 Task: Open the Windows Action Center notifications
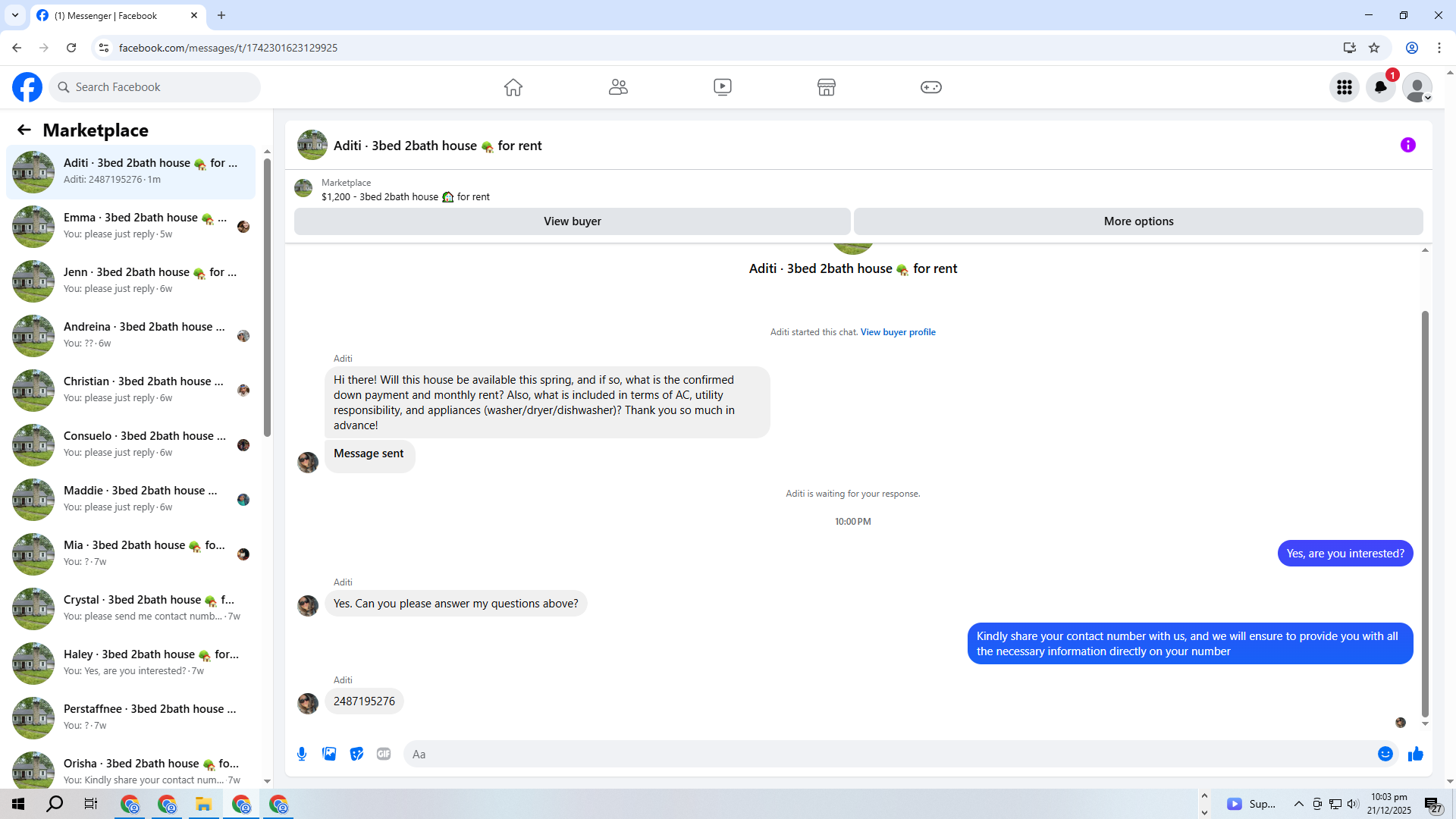(x=1433, y=804)
